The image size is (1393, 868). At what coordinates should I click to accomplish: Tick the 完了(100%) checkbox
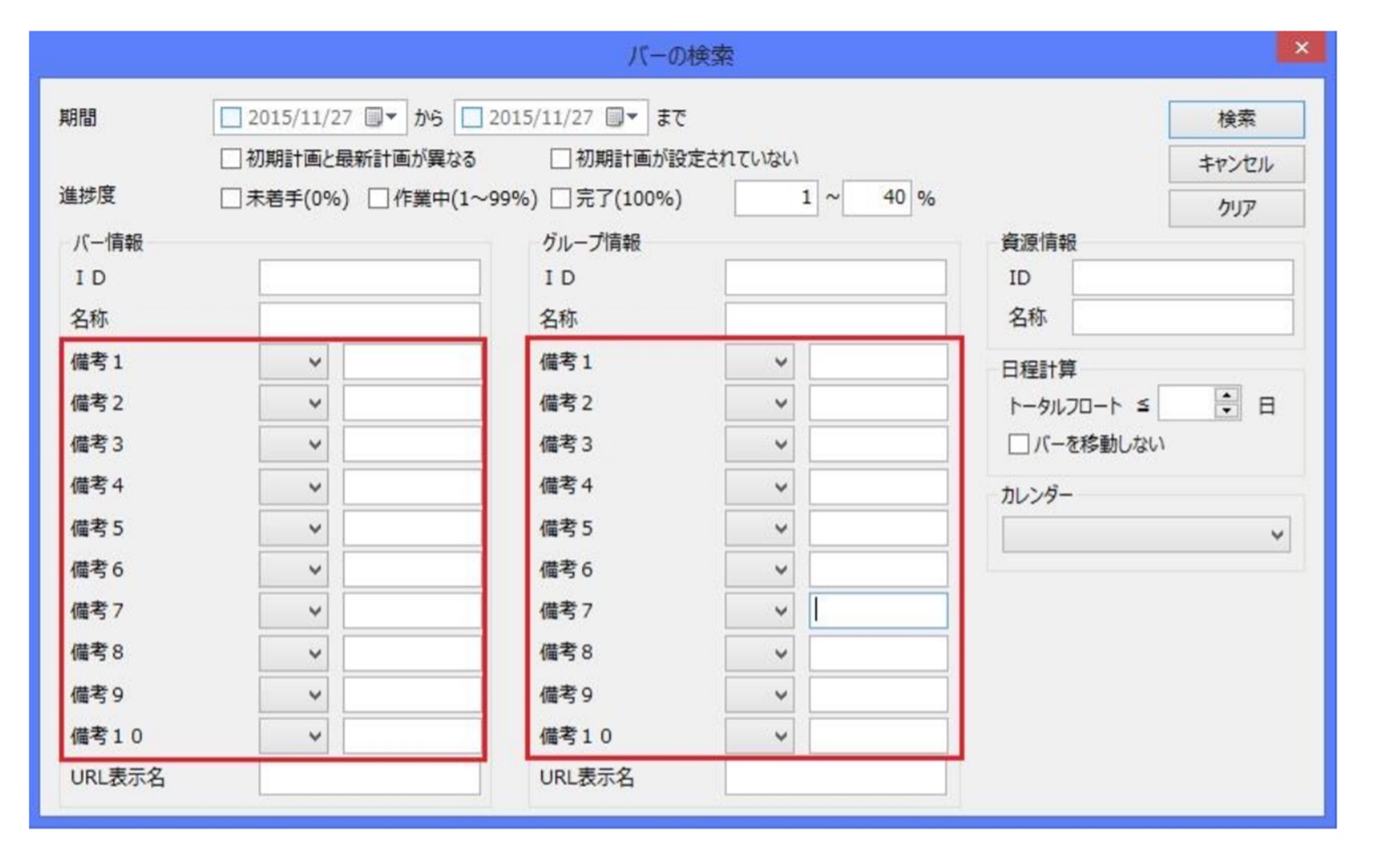(561, 198)
